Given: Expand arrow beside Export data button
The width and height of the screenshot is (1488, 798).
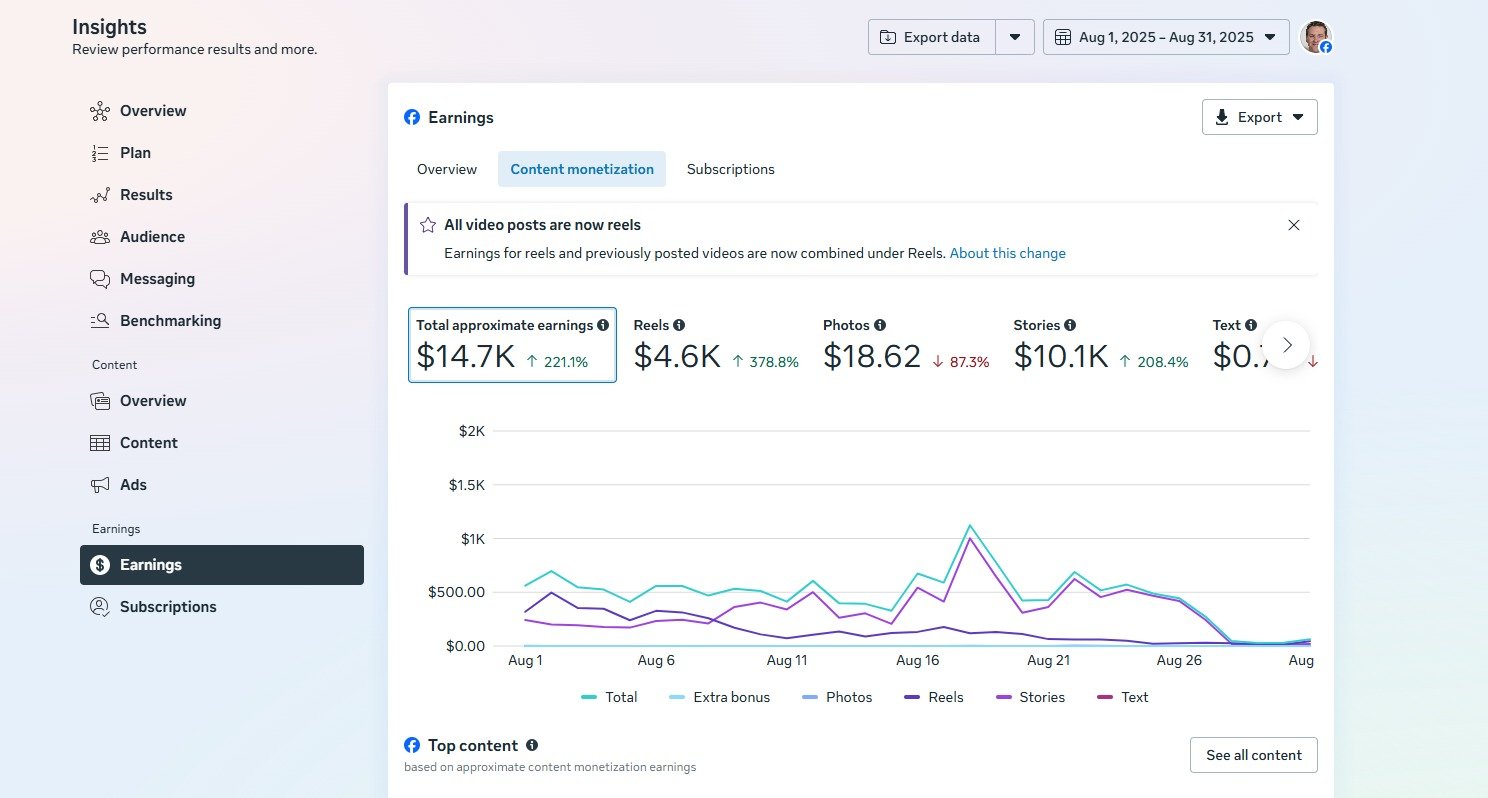Looking at the screenshot, I should coord(1015,37).
